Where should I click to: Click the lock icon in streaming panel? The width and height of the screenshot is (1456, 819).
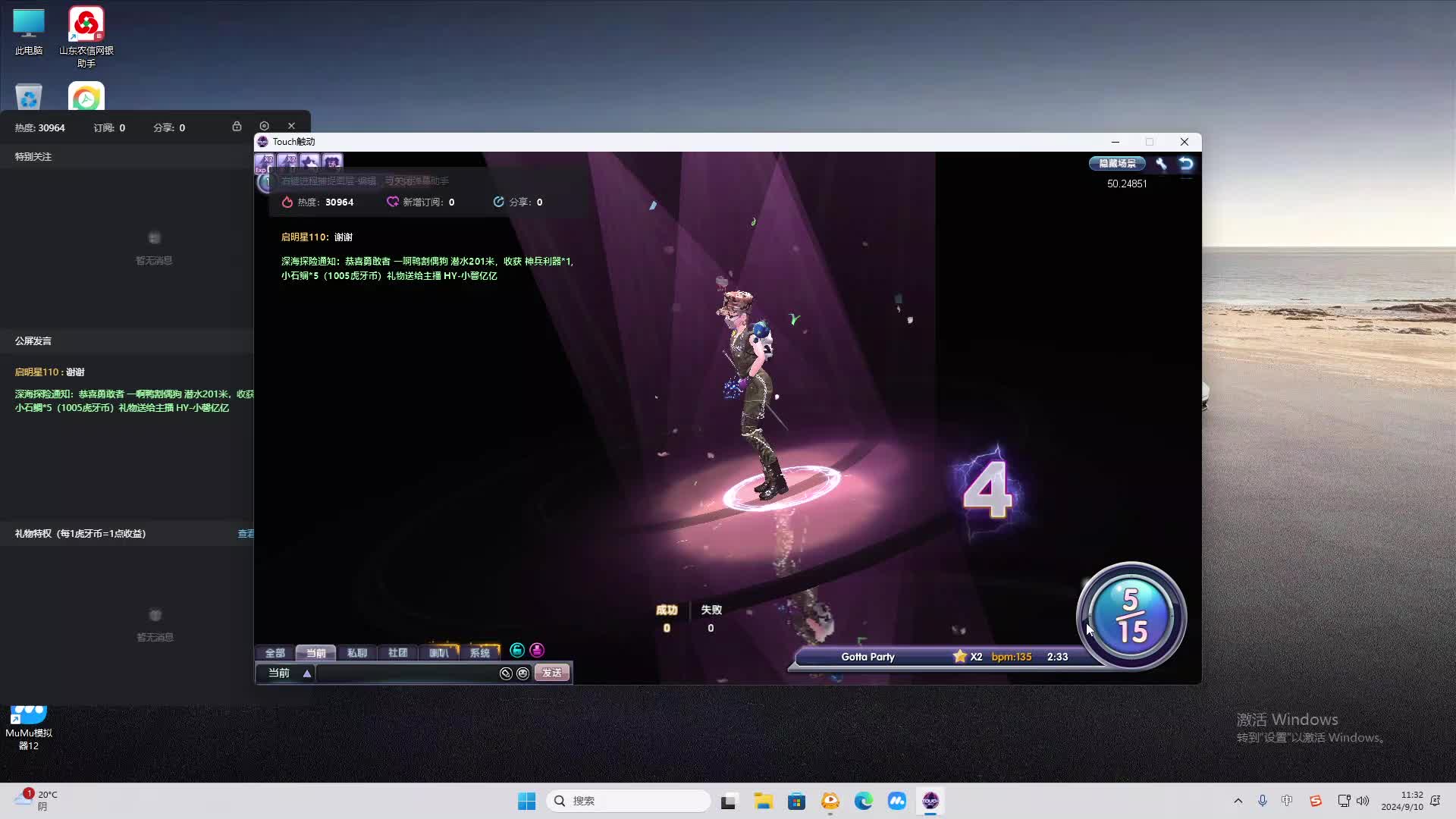click(237, 127)
